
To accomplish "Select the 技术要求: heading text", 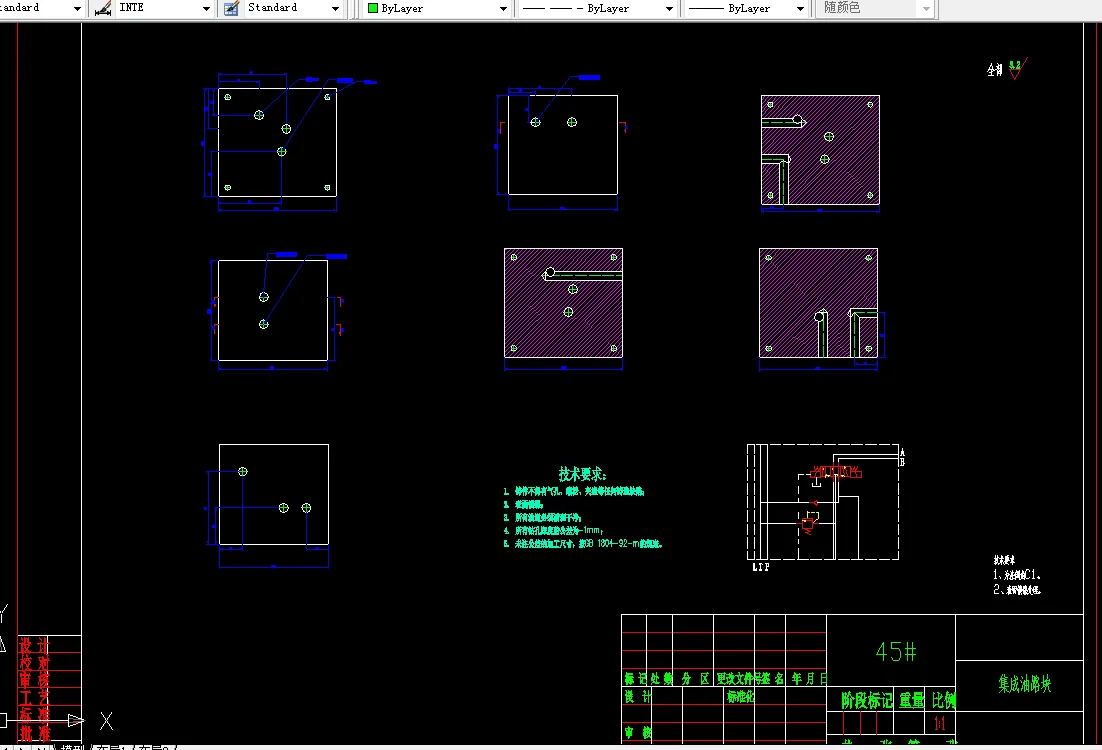I will point(582,474).
